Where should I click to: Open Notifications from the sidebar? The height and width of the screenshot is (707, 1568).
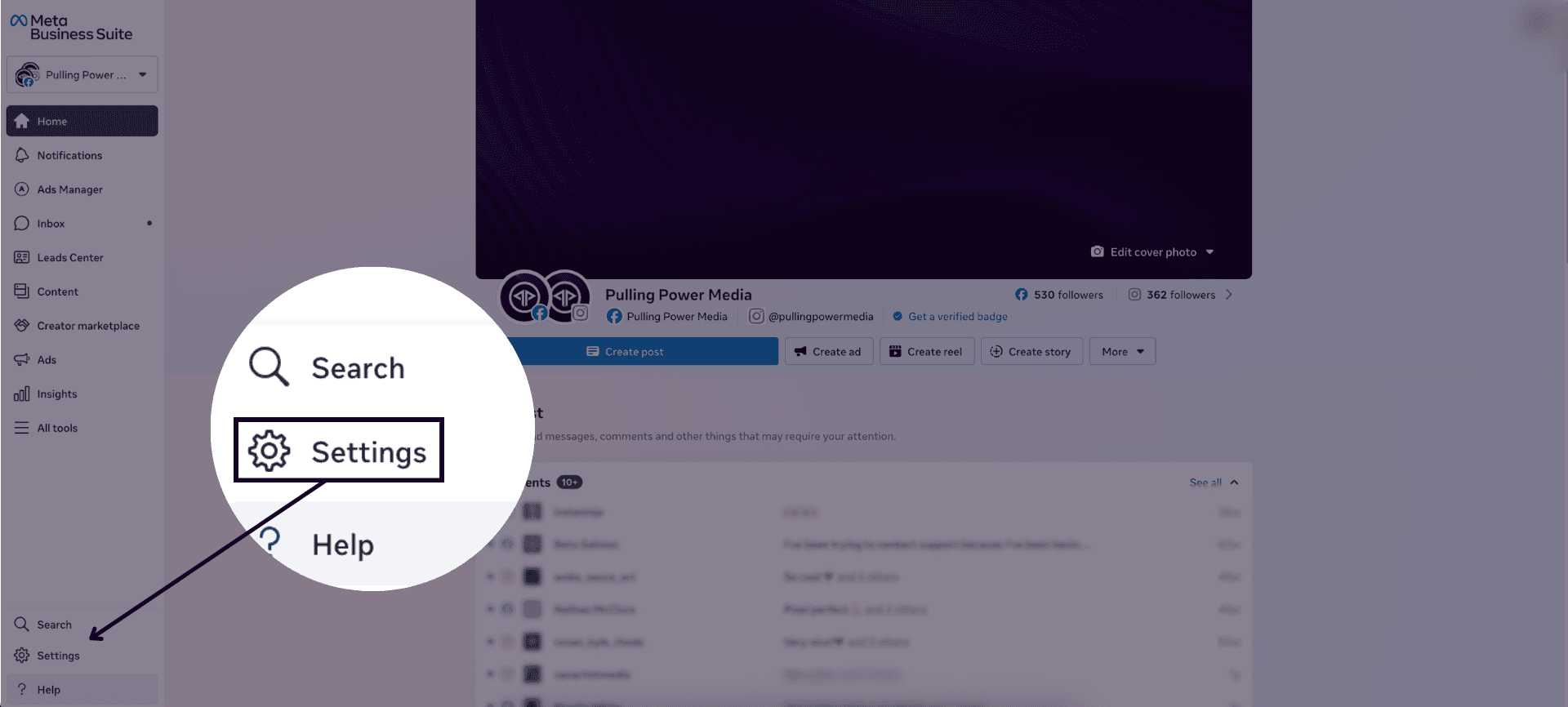click(82, 155)
